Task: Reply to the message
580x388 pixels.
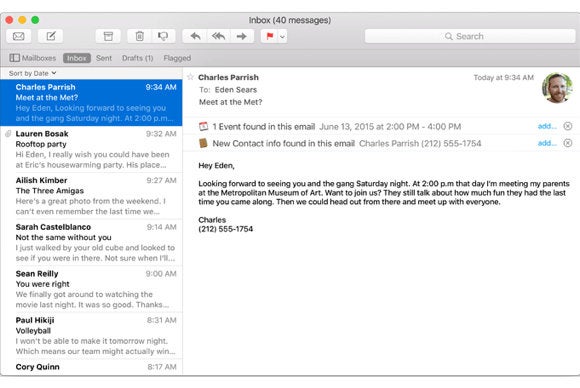Action: tap(195, 36)
